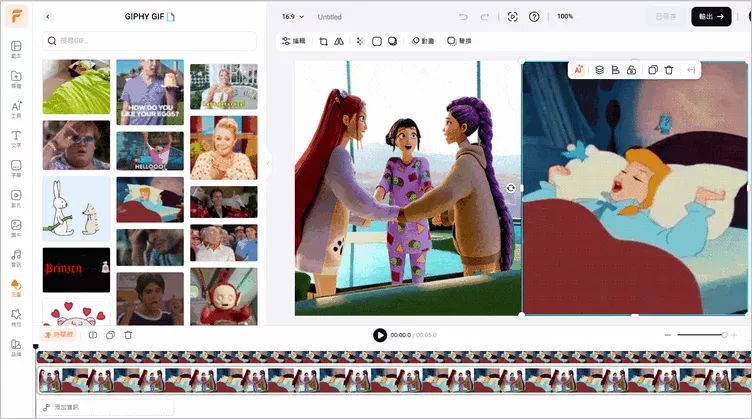Click the layers icon on floating toolbar
This screenshot has width=752, height=419.
click(x=599, y=70)
